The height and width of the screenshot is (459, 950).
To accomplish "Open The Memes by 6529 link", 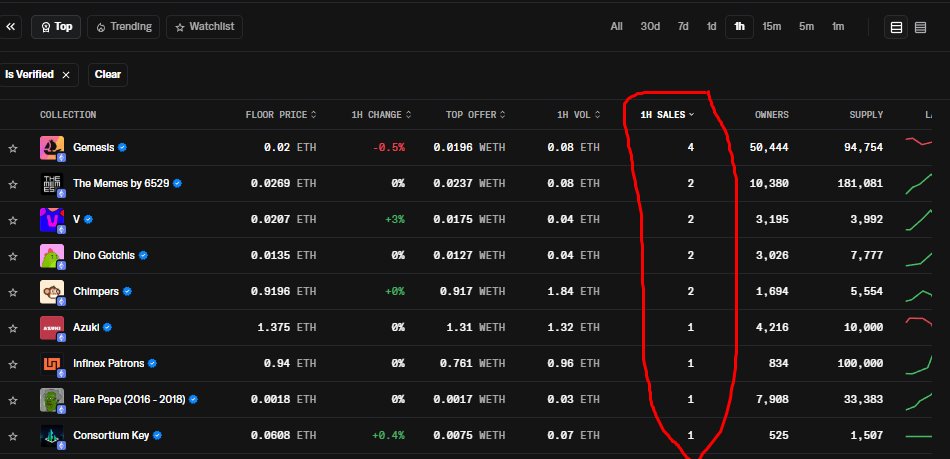I will pyautogui.click(x=121, y=183).
